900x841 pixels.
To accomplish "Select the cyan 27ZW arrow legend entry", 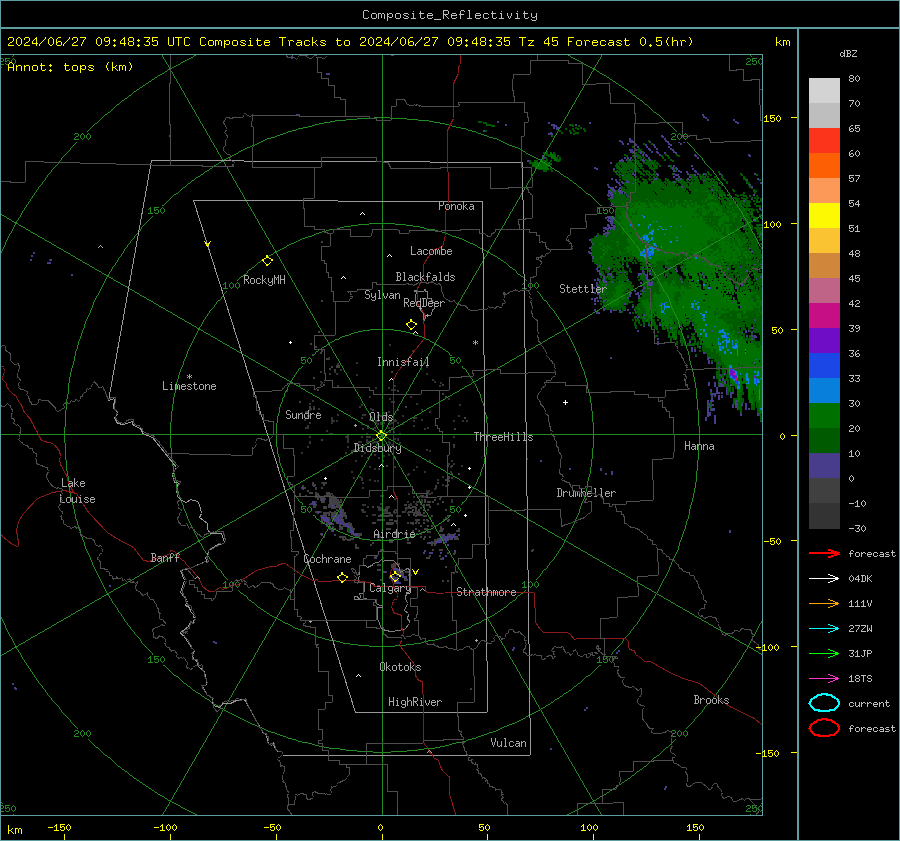I will click(x=824, y=629).
